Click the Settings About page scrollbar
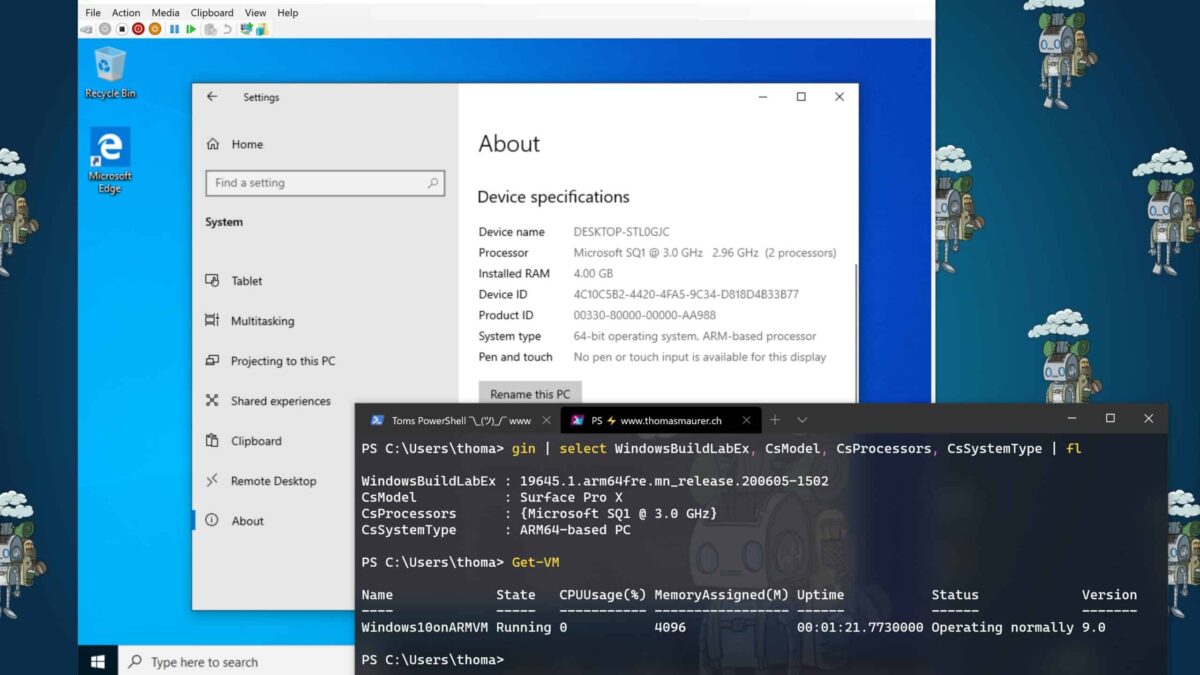 pos(855,300)
